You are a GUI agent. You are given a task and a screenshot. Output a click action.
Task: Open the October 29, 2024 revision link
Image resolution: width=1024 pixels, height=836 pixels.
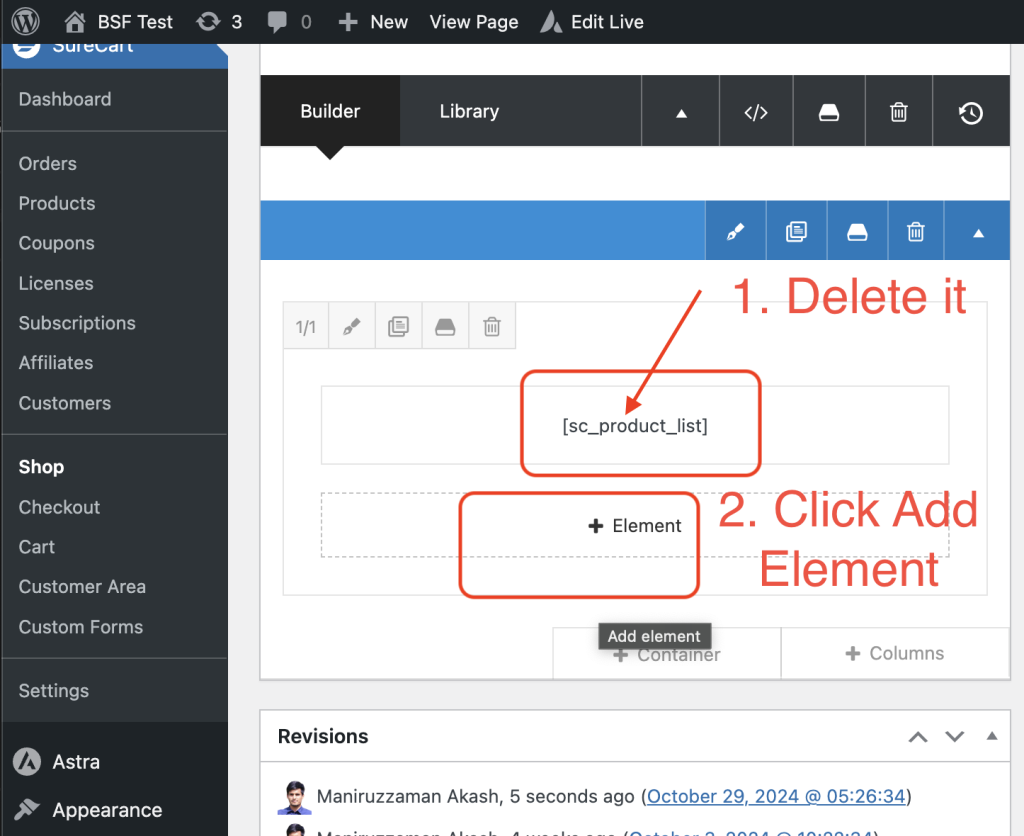pyautogui.click(x=776, y=796)
